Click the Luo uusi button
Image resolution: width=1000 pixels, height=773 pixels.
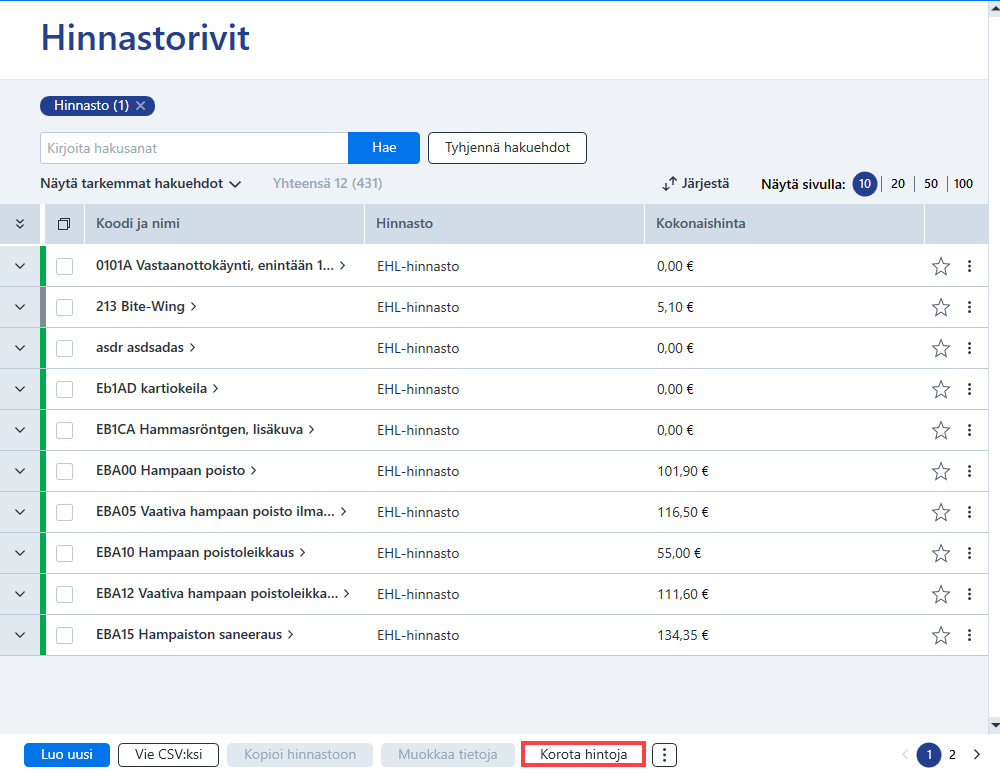[67, 755]
